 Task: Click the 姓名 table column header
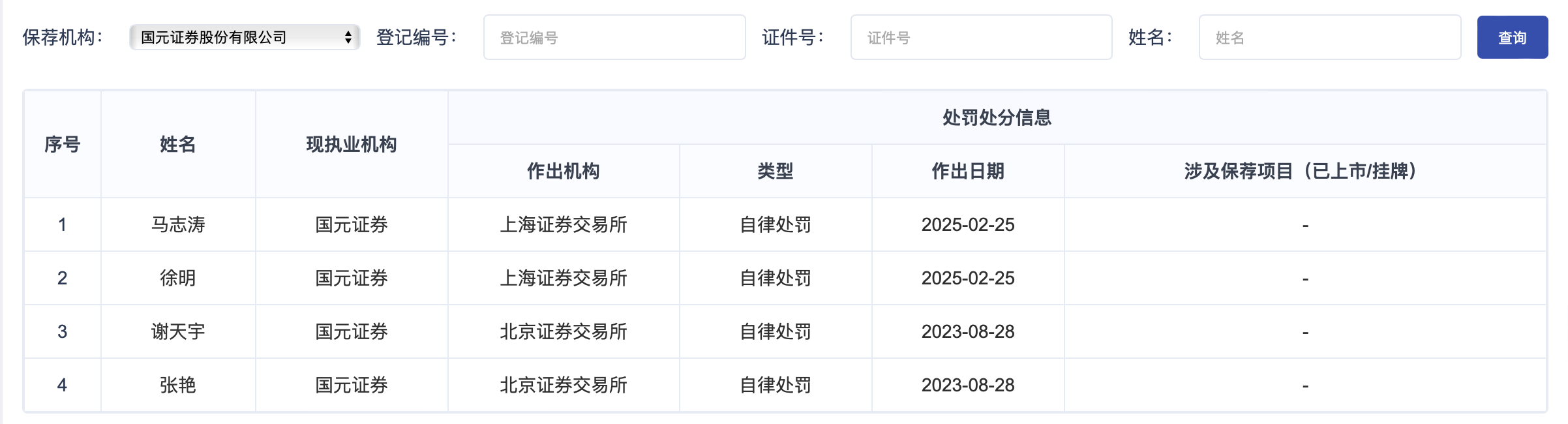pyautogui.click(x=178, y=144)
